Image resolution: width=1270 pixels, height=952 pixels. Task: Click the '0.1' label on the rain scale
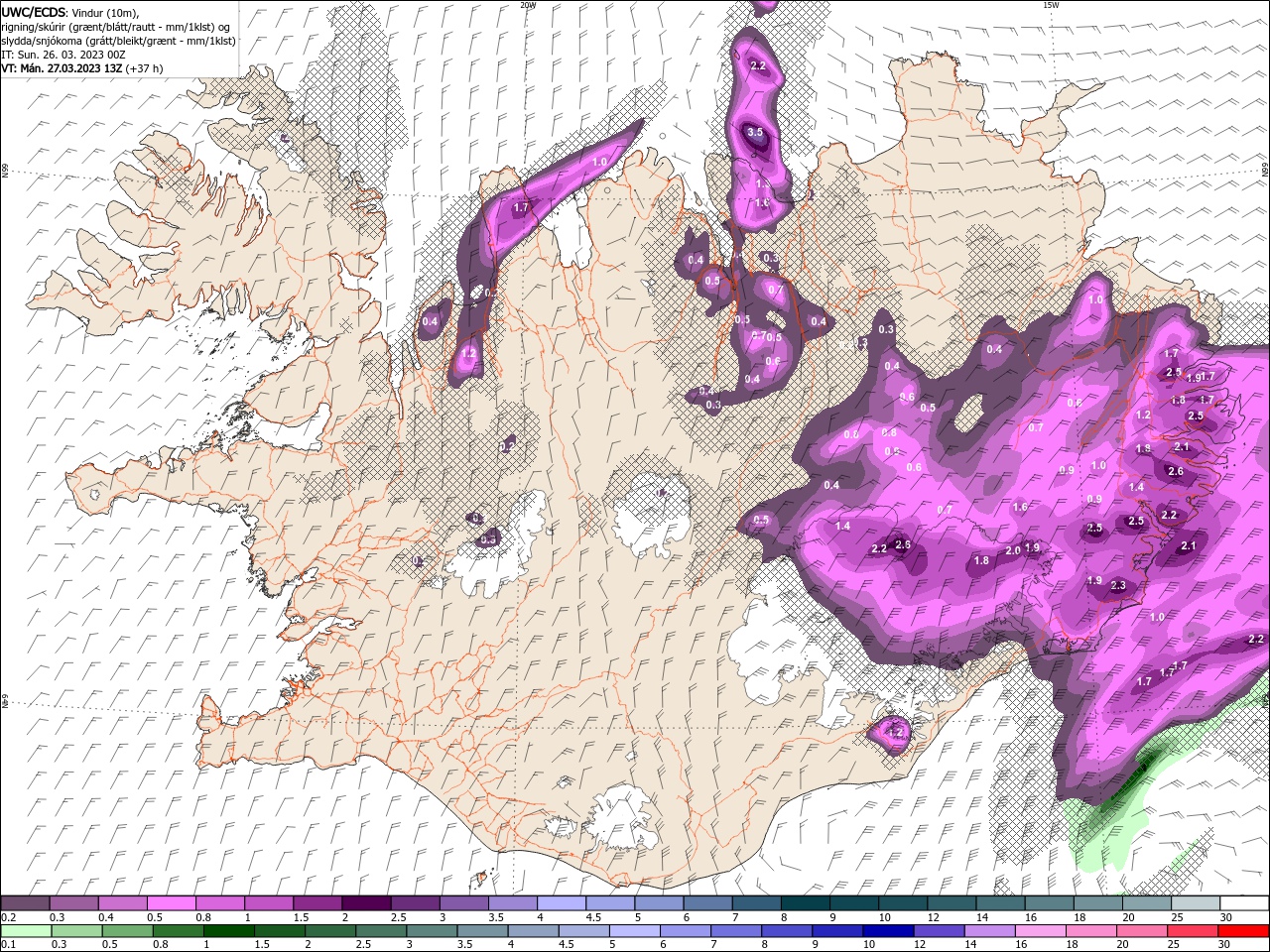(x=8, y=945)
